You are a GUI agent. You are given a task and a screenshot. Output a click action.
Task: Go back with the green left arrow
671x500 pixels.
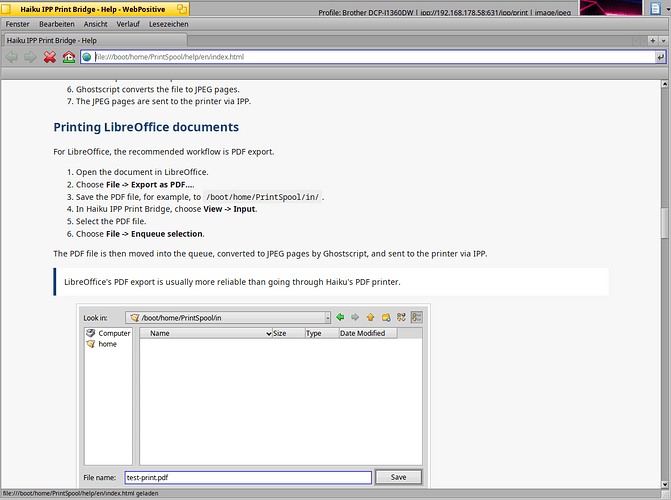pyautogui.click(x=12, y=57)
